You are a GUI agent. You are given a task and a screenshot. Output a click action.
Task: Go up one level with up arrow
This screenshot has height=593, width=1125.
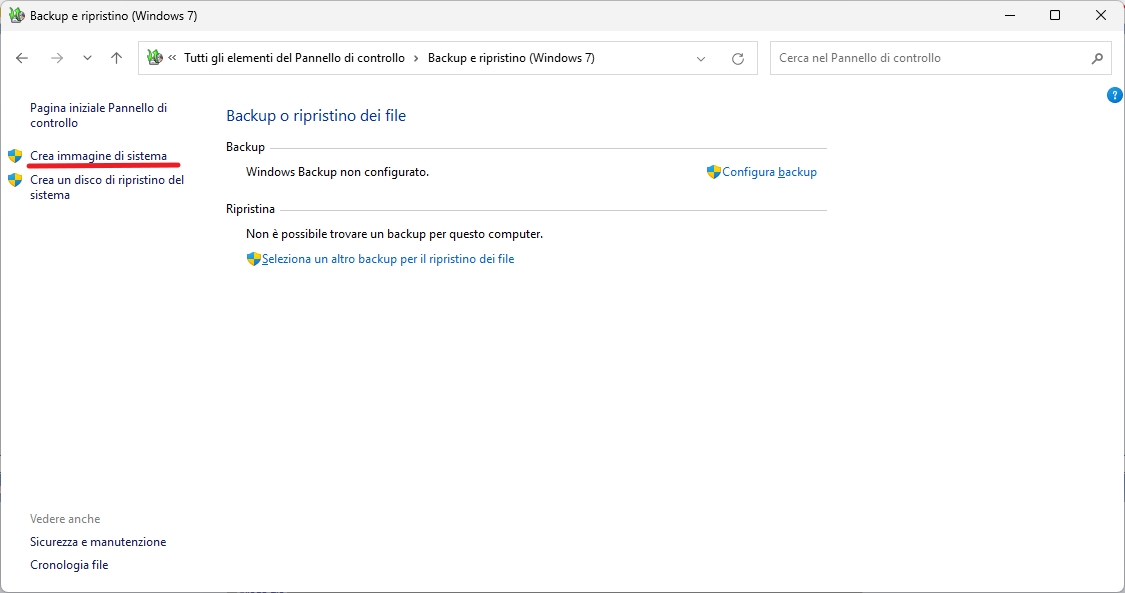point(116,58)
